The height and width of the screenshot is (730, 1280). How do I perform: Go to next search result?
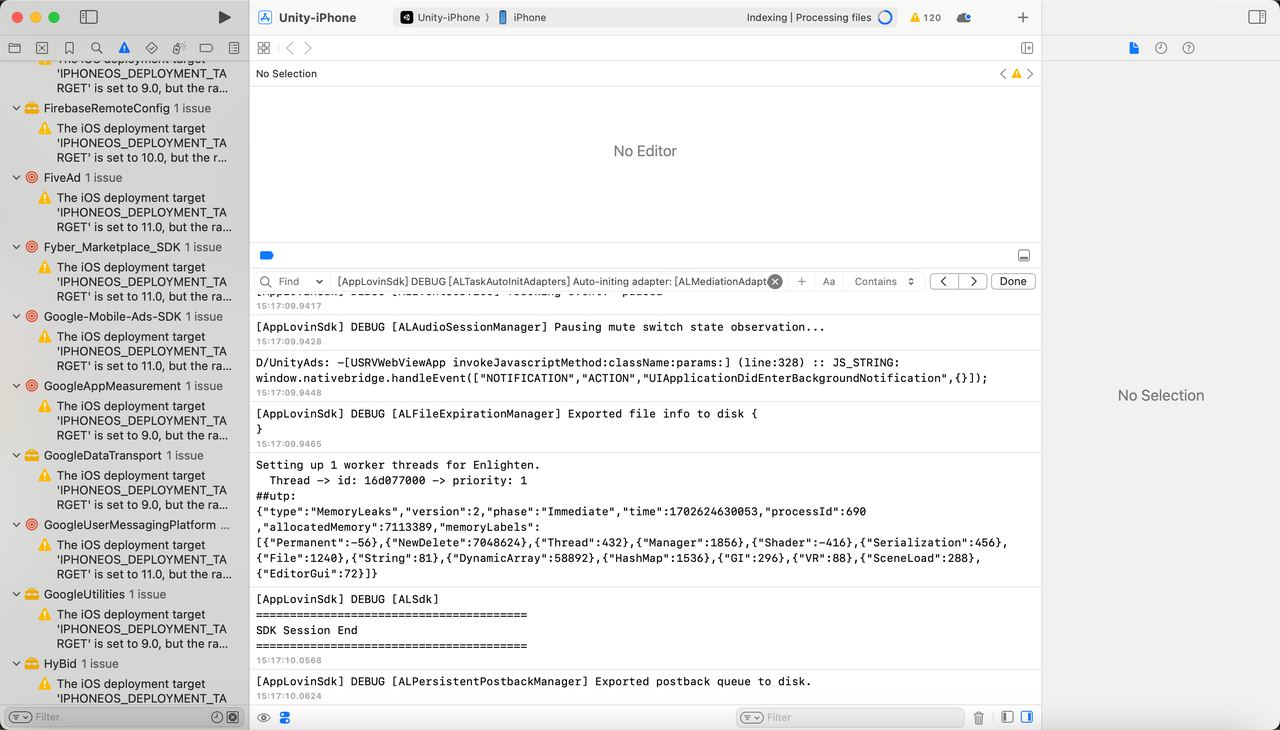[x=973, y=282]
